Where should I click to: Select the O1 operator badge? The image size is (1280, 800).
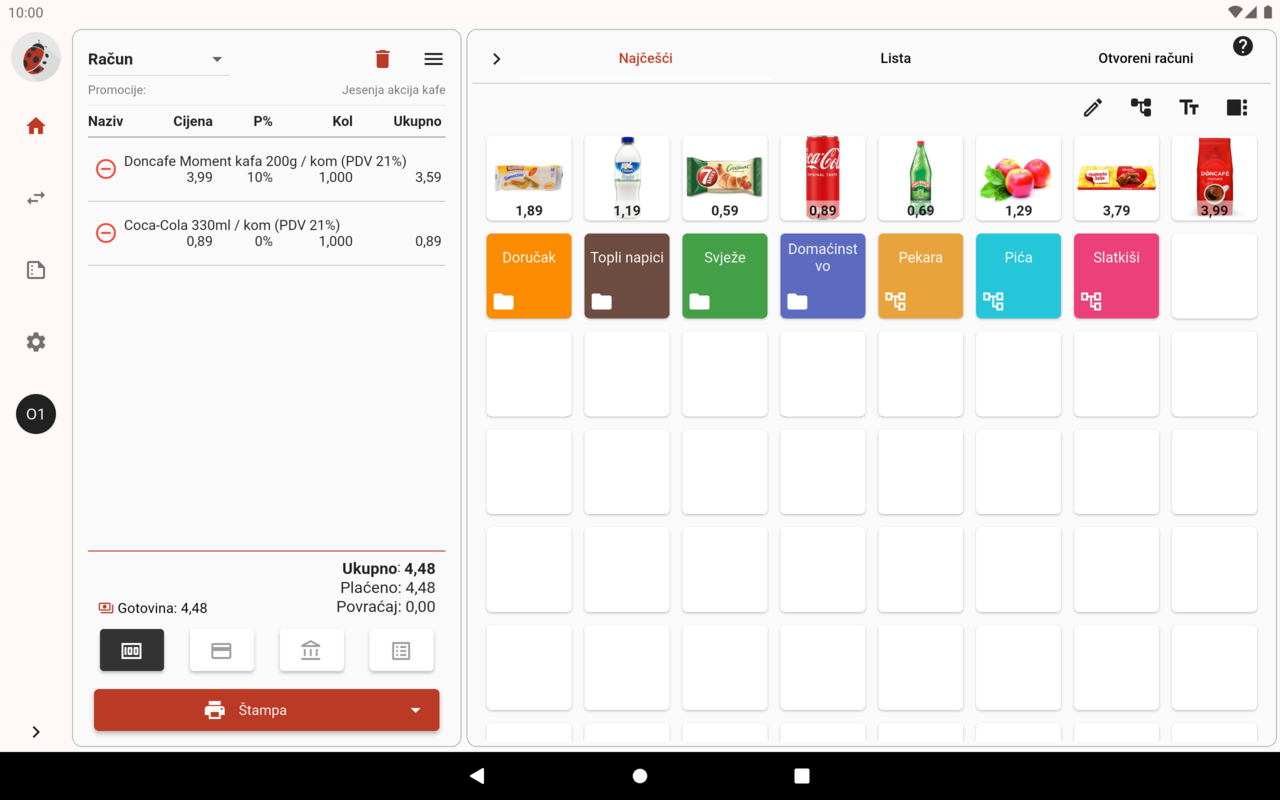pyautogui.click(x=36, y=414)
